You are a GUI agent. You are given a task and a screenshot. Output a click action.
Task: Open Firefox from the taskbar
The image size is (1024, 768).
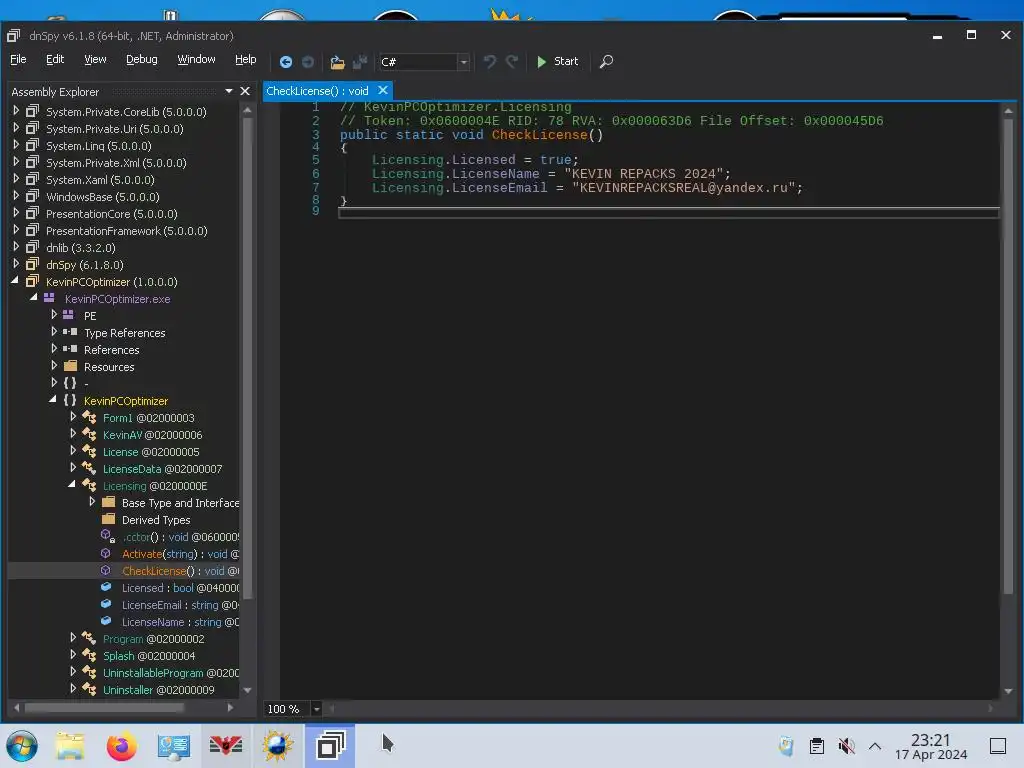tap(121, 746)
